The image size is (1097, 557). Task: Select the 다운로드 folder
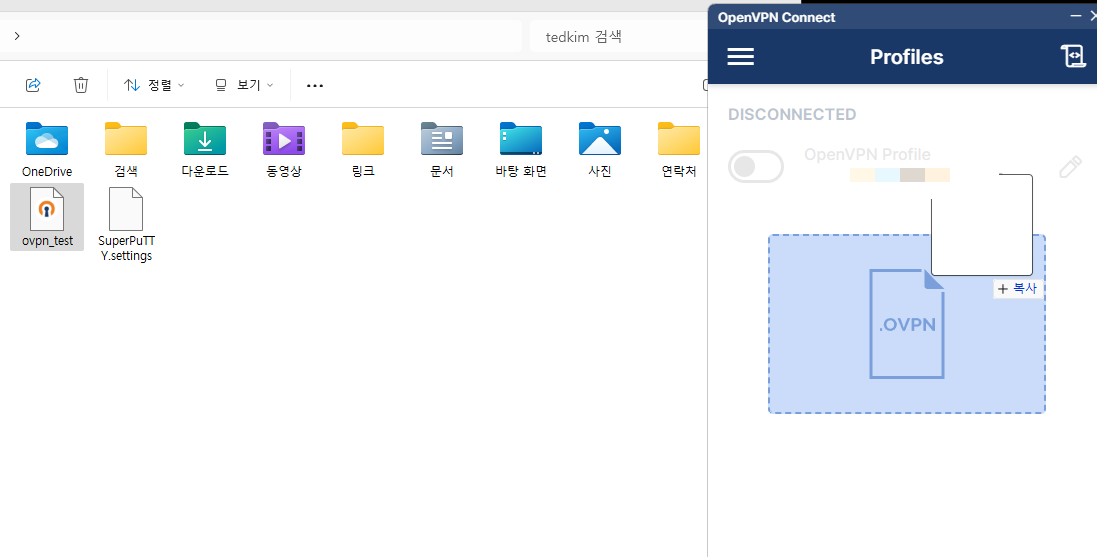[205, 149]
